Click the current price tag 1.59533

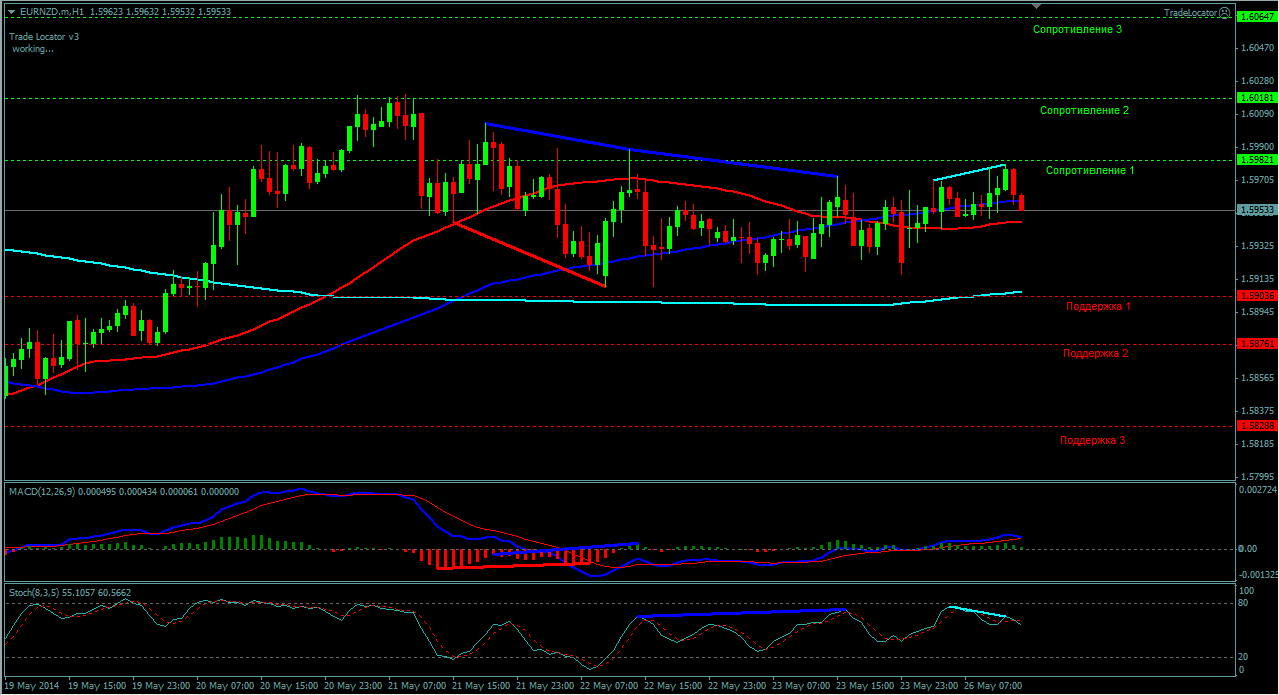click(x=1255, y=210)
